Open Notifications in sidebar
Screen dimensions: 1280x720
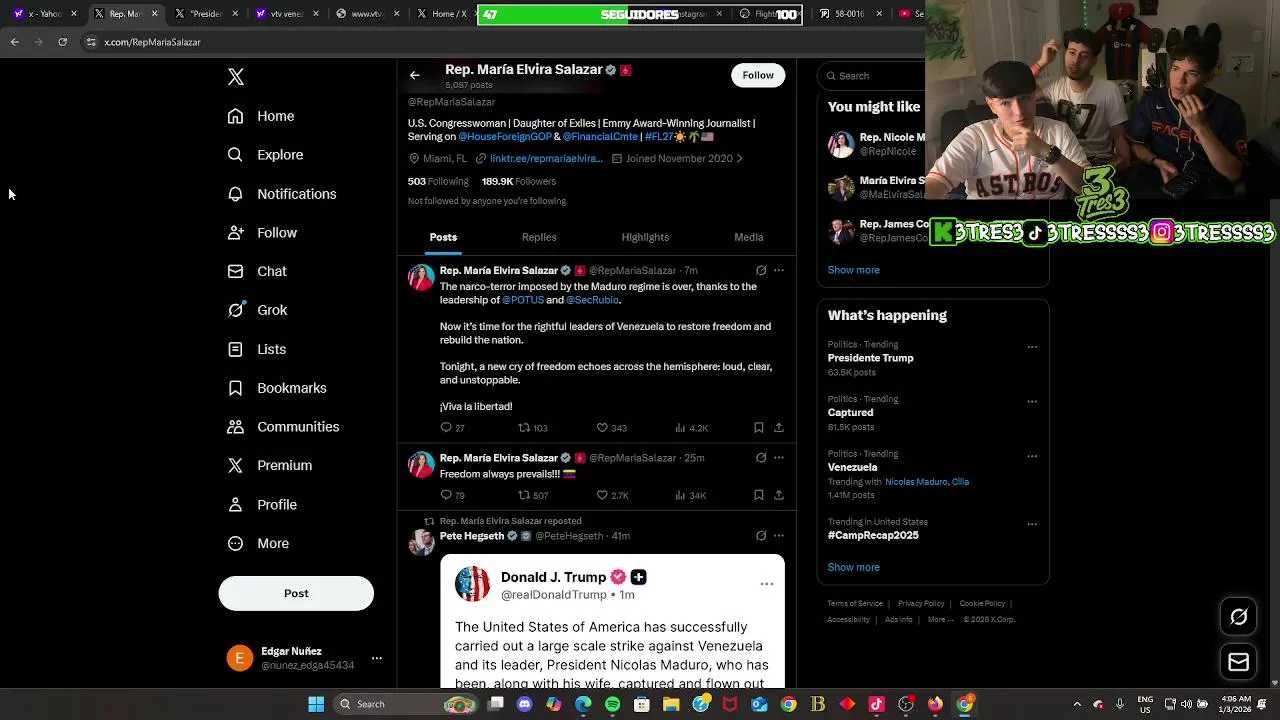coord(282,194)
